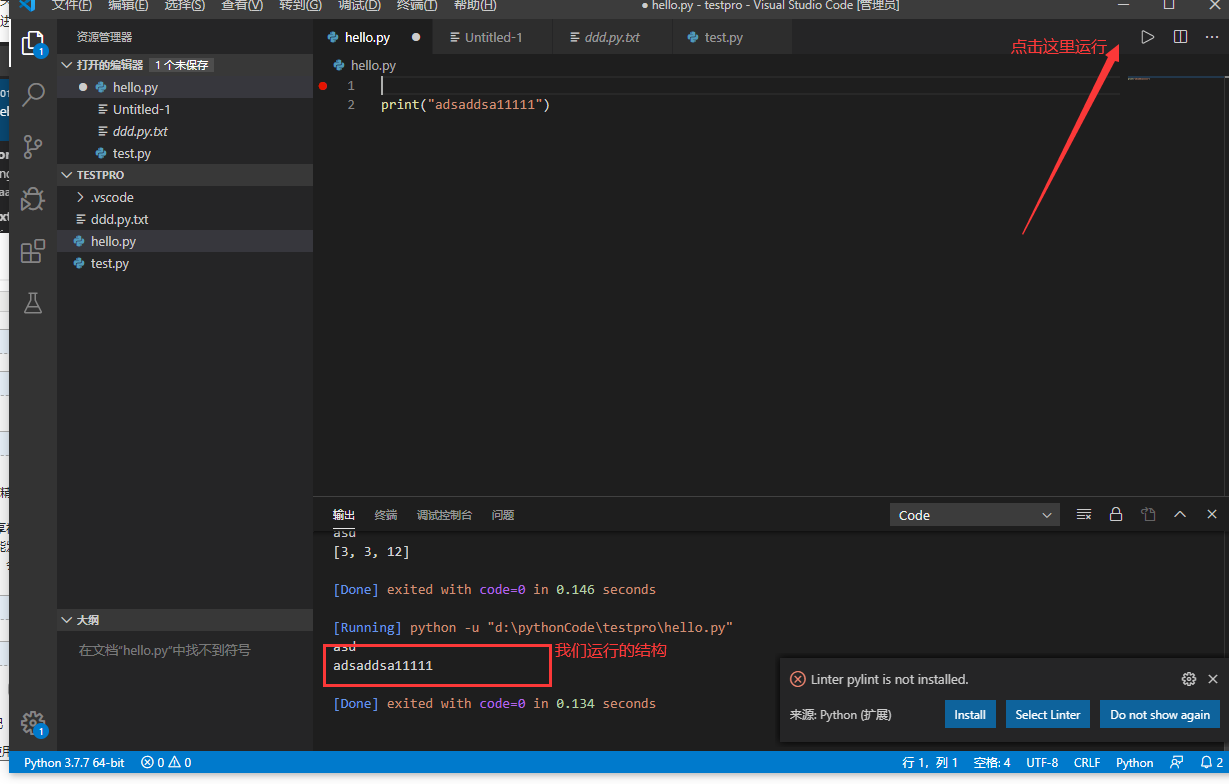Maximize the panel with the up chevron
Screen dimensions: 1229x784
(1180, 514)
